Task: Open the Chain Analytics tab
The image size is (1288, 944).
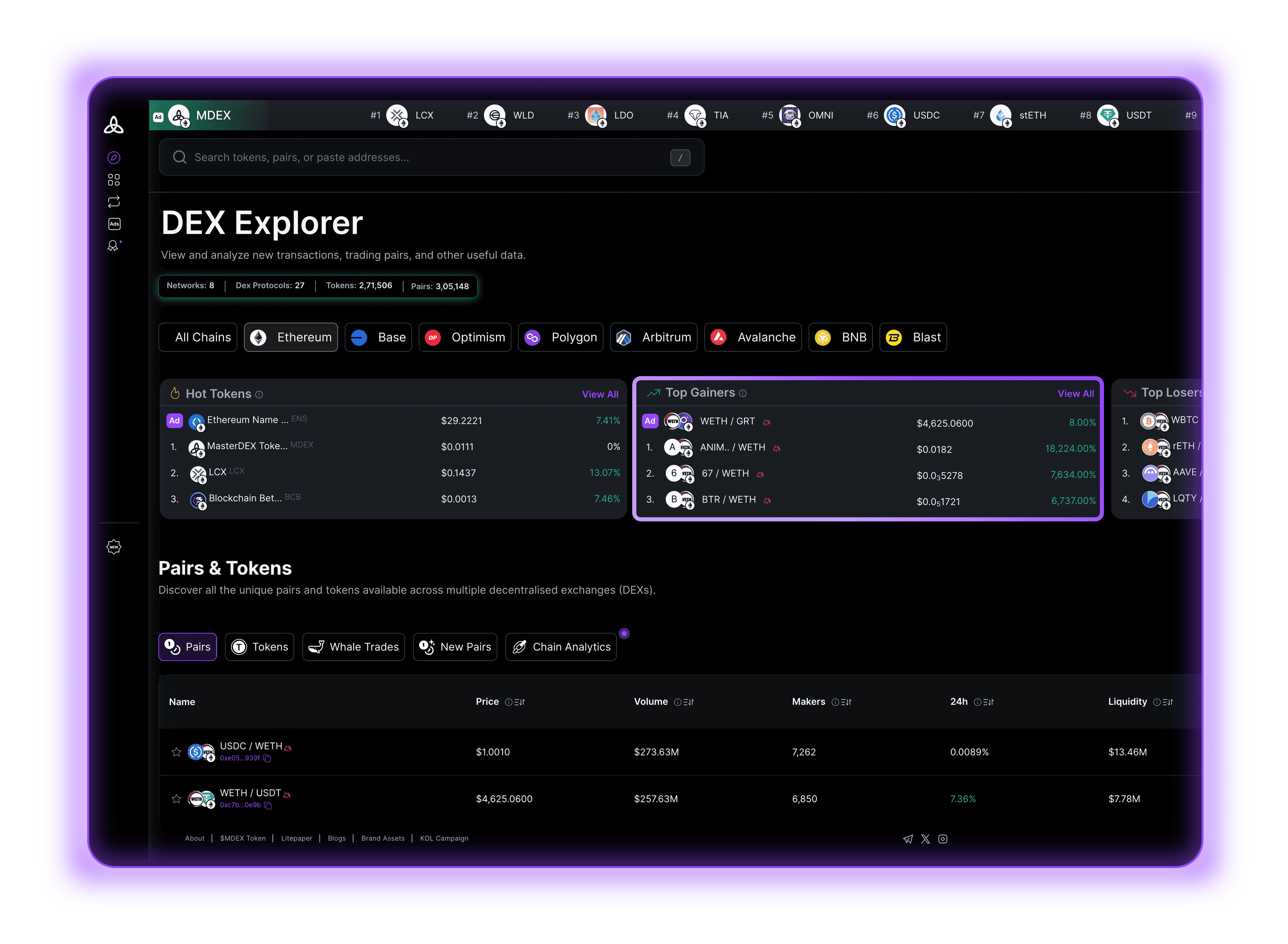Action: tap(560, 647)
